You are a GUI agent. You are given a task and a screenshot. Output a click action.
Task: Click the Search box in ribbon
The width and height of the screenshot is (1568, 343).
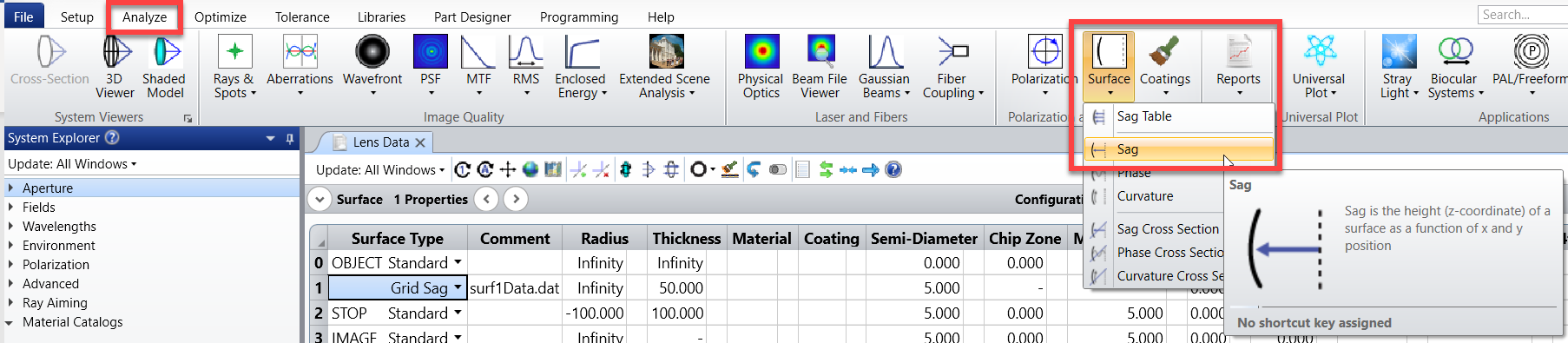tap(1522, 15)
